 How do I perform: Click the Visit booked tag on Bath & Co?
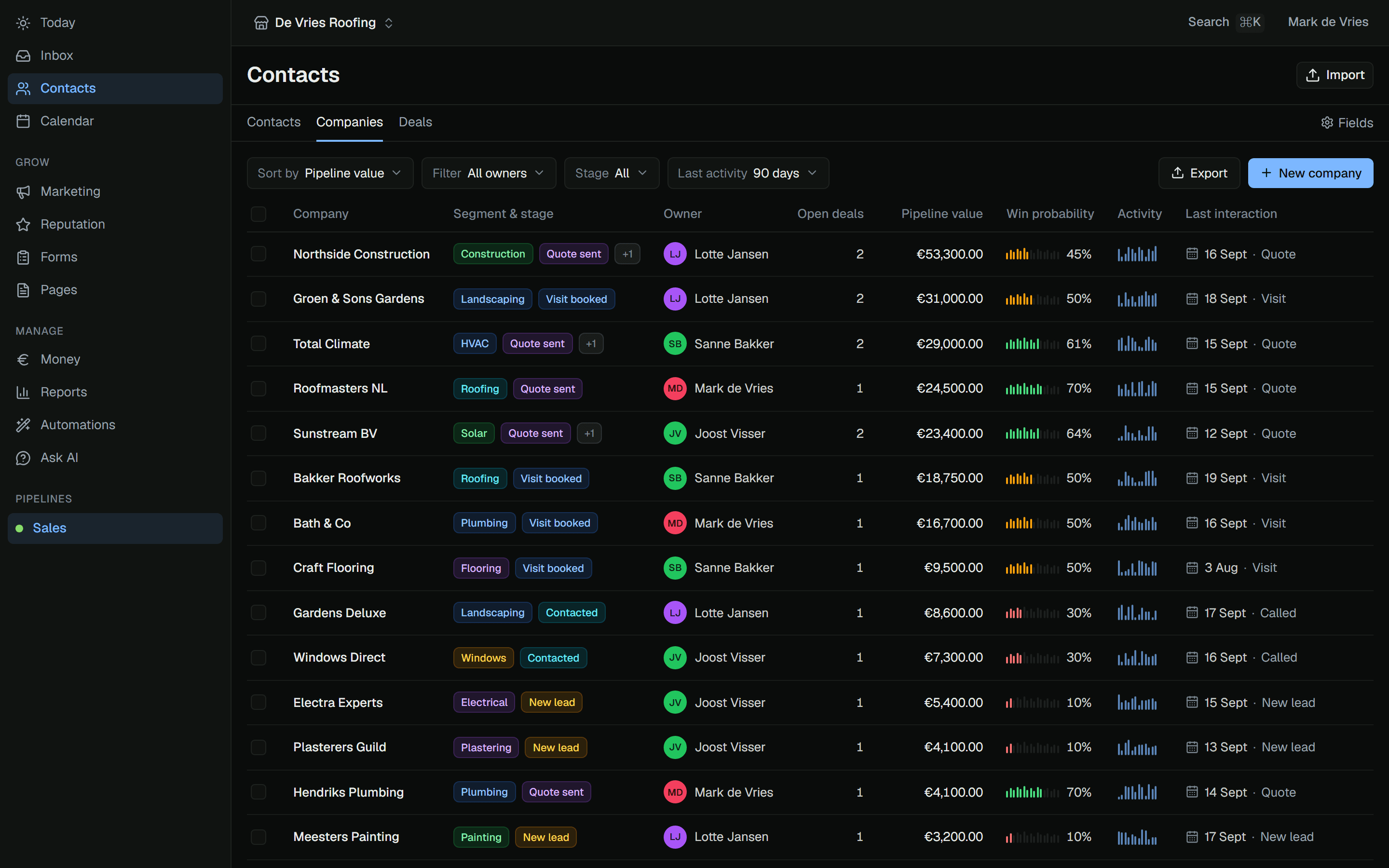(x=559, y=523)
